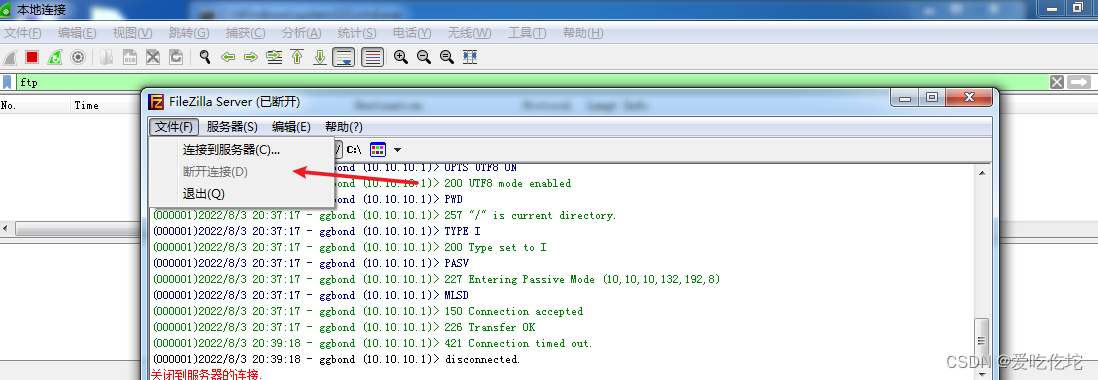Click the colored grid sort icon
This screenshot has height=380, width=1098.
tap(377, 149)
